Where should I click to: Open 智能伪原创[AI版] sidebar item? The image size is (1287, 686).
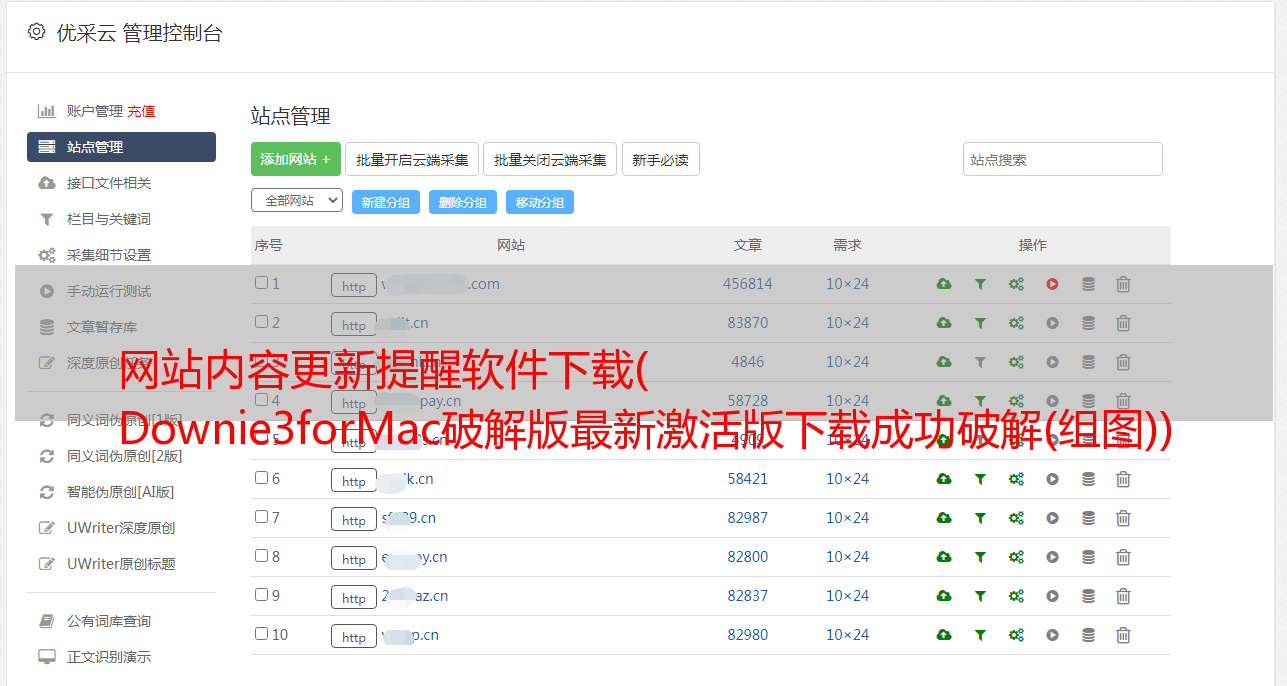coord(121,492)
